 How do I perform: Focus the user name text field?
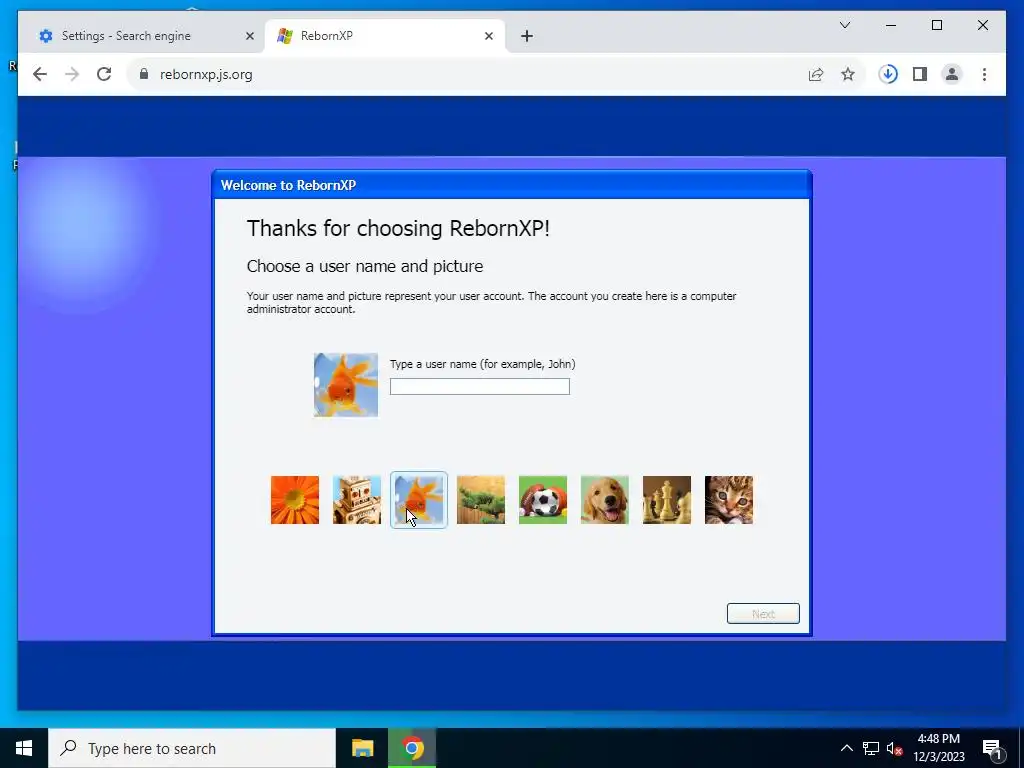coord(479,387)
